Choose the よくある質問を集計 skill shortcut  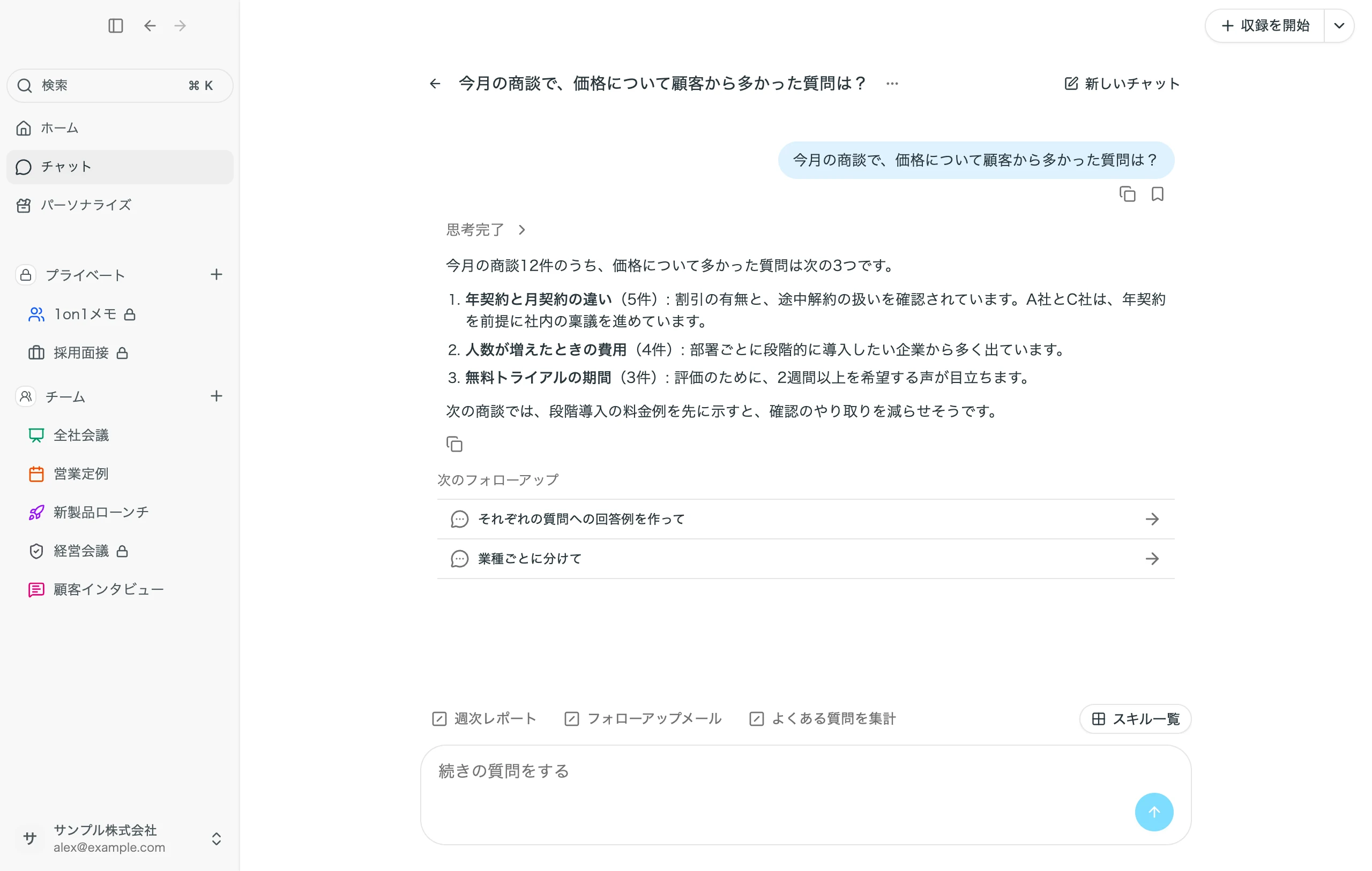tap(822, 719)
